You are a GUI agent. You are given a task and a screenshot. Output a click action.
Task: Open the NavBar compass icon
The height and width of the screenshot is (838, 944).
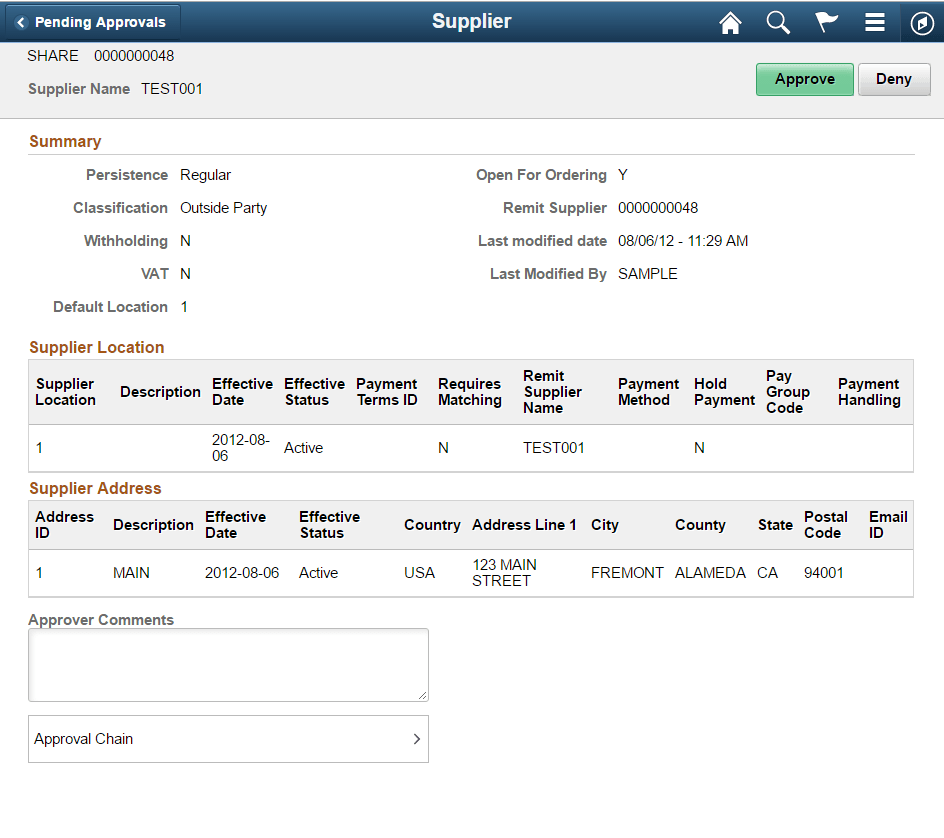tap(921, 22)
